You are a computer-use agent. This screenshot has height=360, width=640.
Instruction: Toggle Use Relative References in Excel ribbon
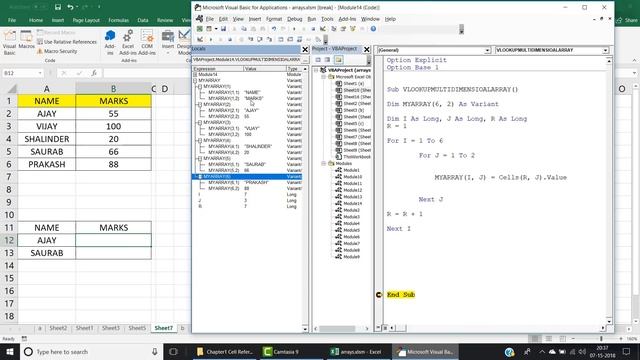click(x=67, y=42)
